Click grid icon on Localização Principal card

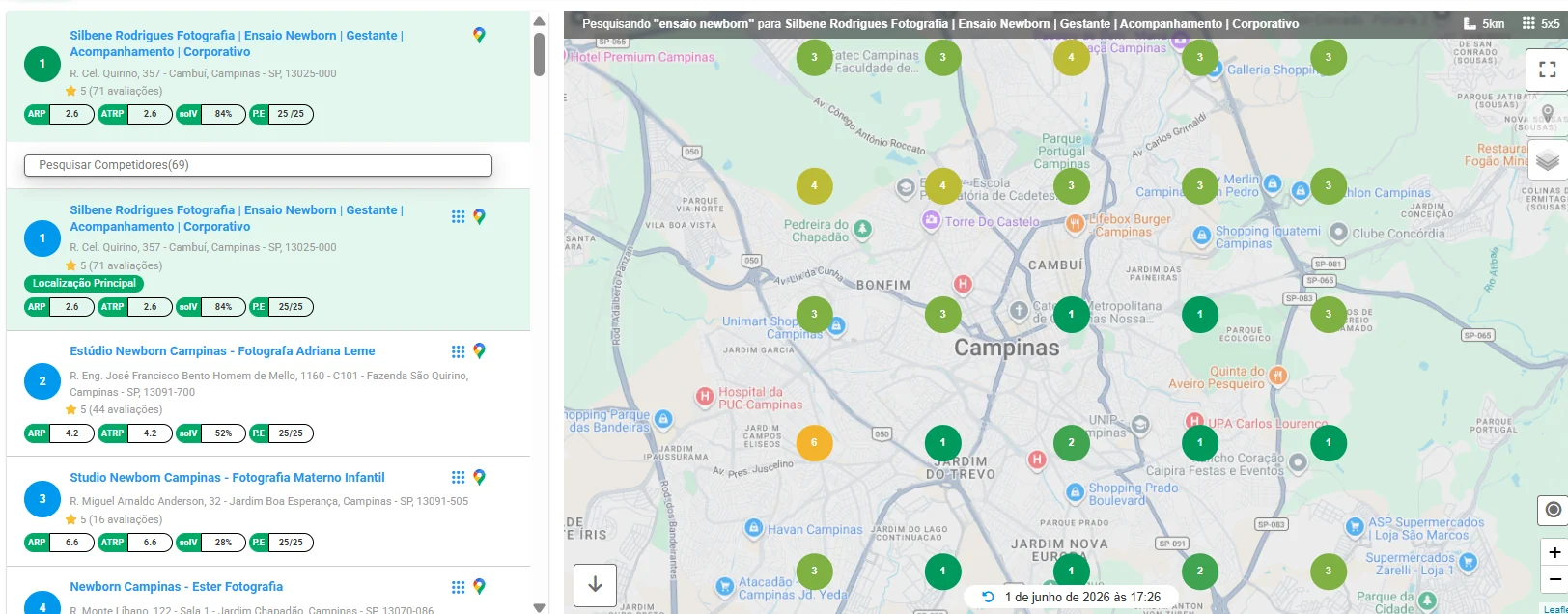click(459, 217)
